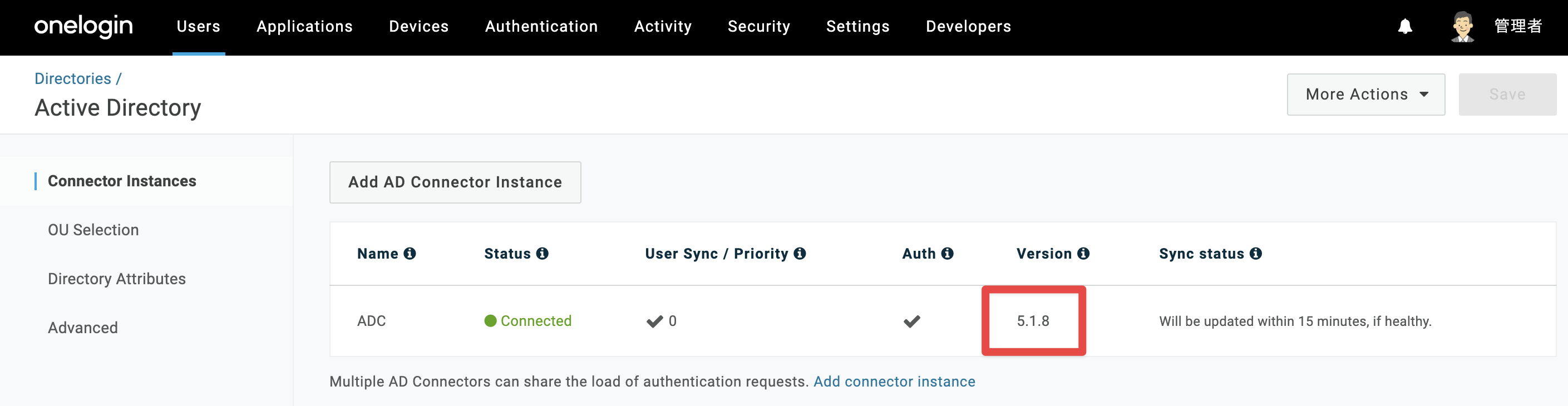Show info tooltip for Version column

click(x=1083, y=253)
